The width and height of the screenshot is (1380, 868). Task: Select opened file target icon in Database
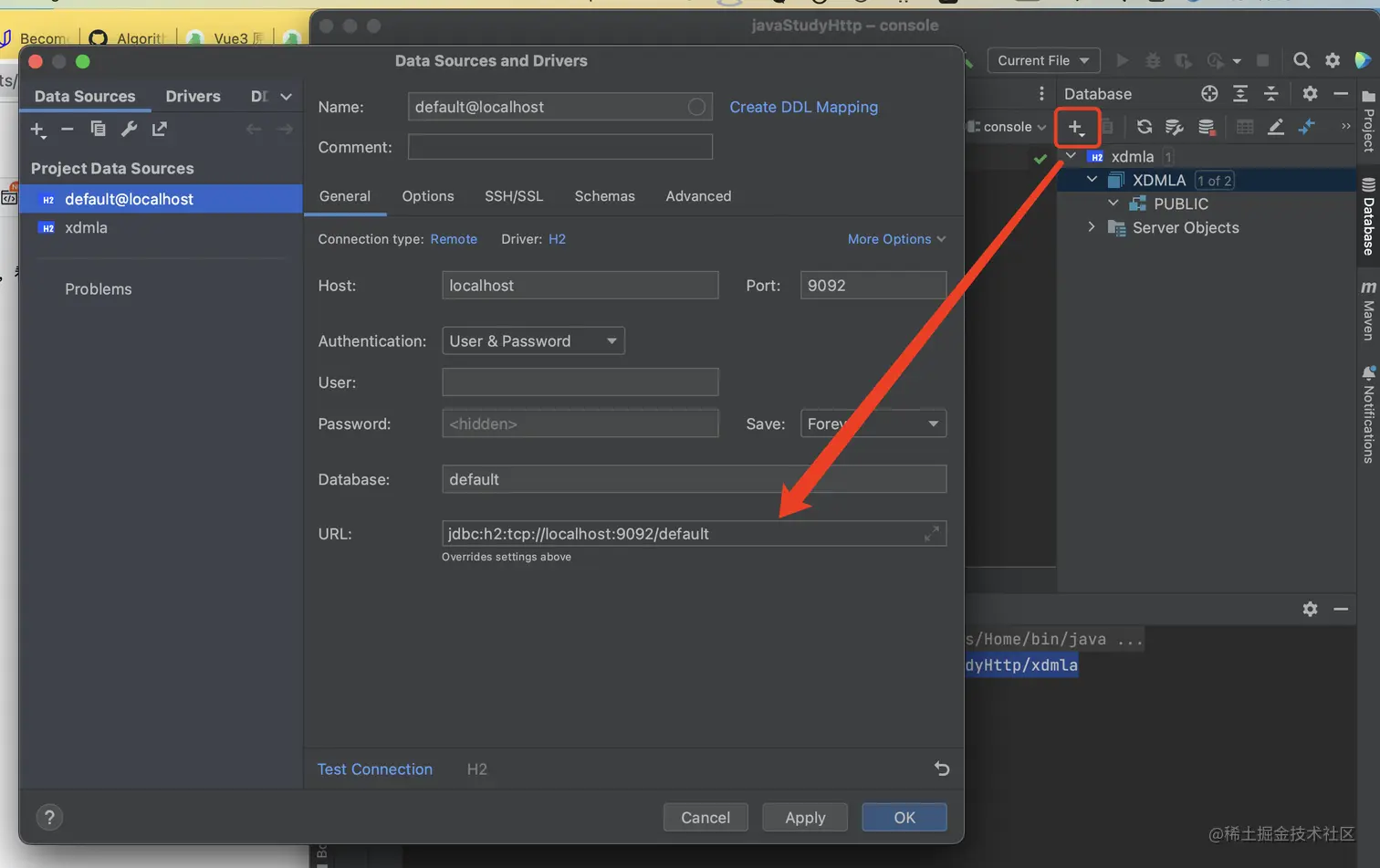1209,93
